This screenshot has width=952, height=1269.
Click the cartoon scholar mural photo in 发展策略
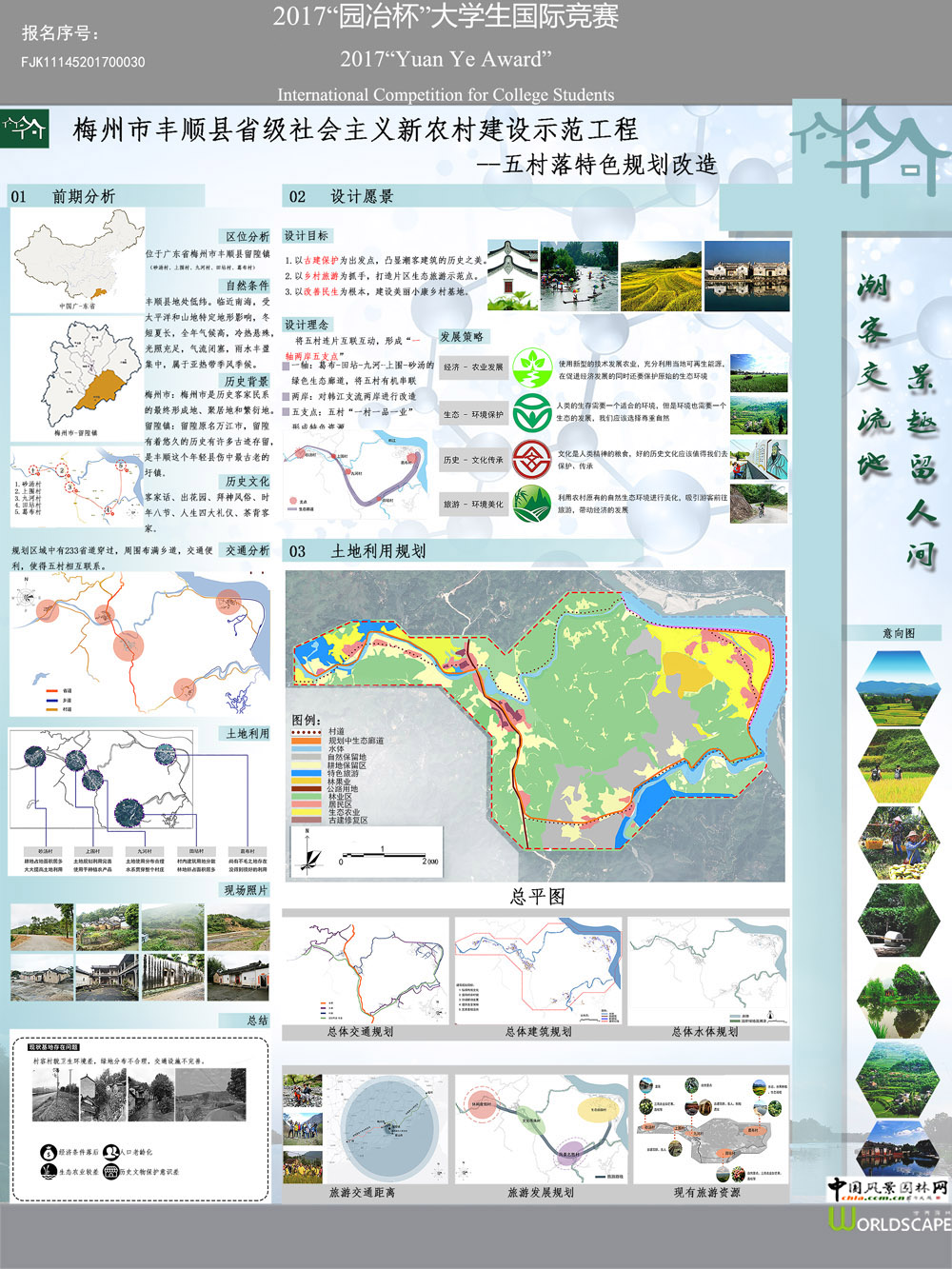pyautogui.click(x=760, y=459)
